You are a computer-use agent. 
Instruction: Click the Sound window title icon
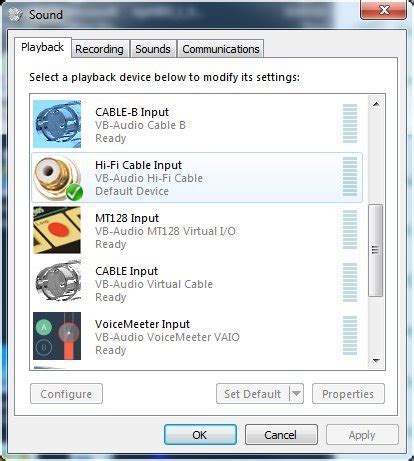pos(15,15)
